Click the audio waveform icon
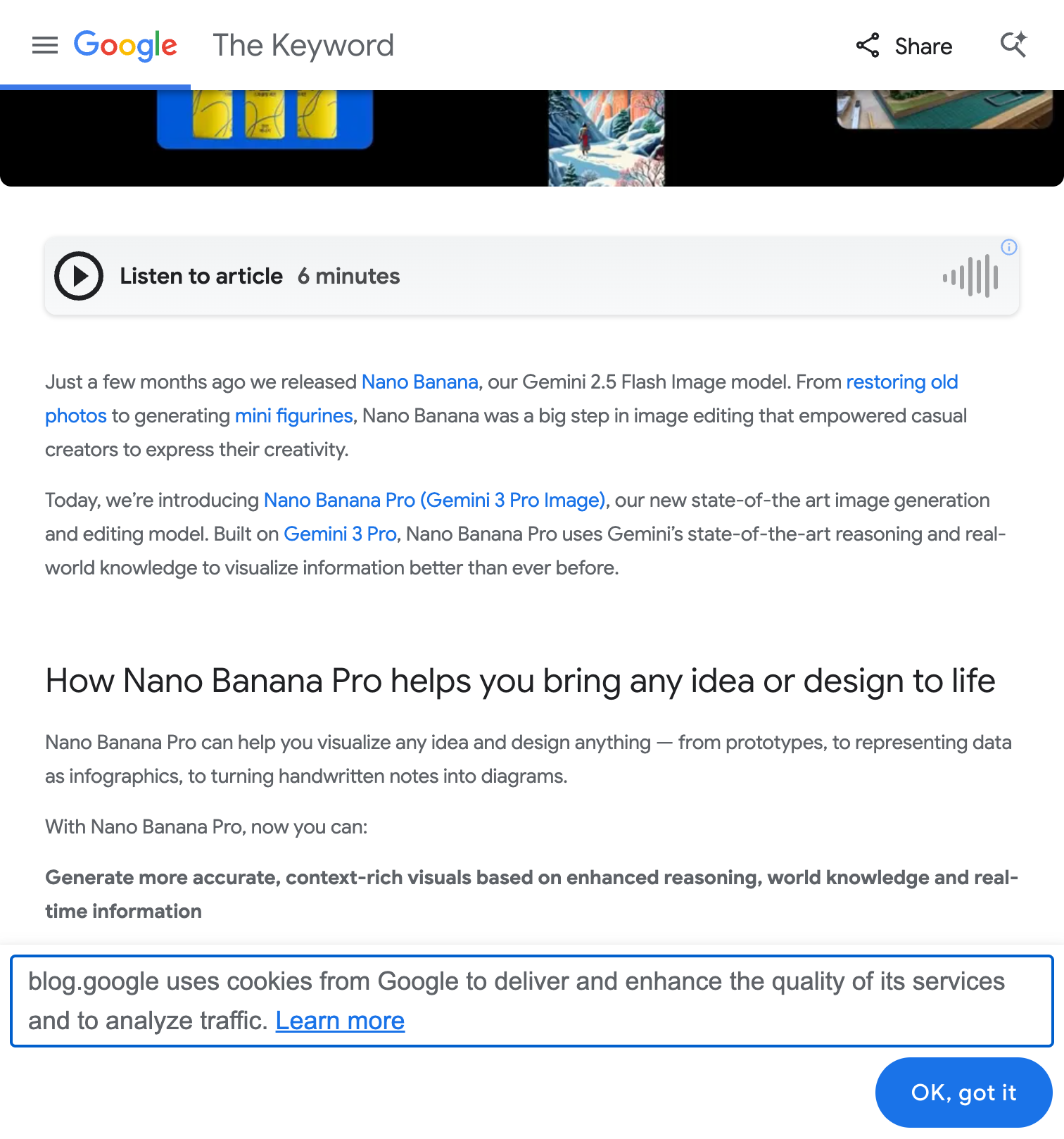The height and width of the screenshot is (1139, 1064). [970, 277]
